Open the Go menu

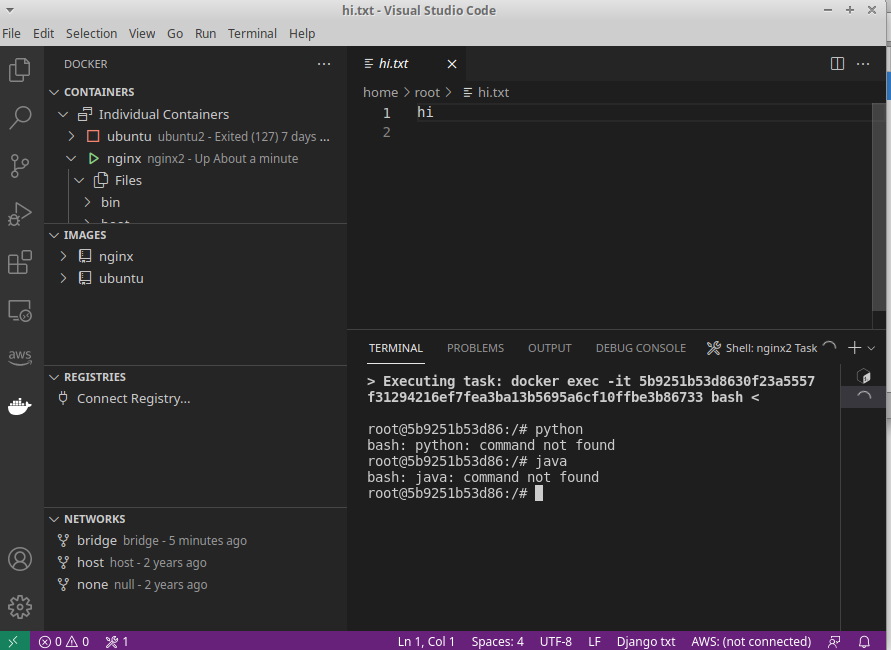(x=175, y=34)
